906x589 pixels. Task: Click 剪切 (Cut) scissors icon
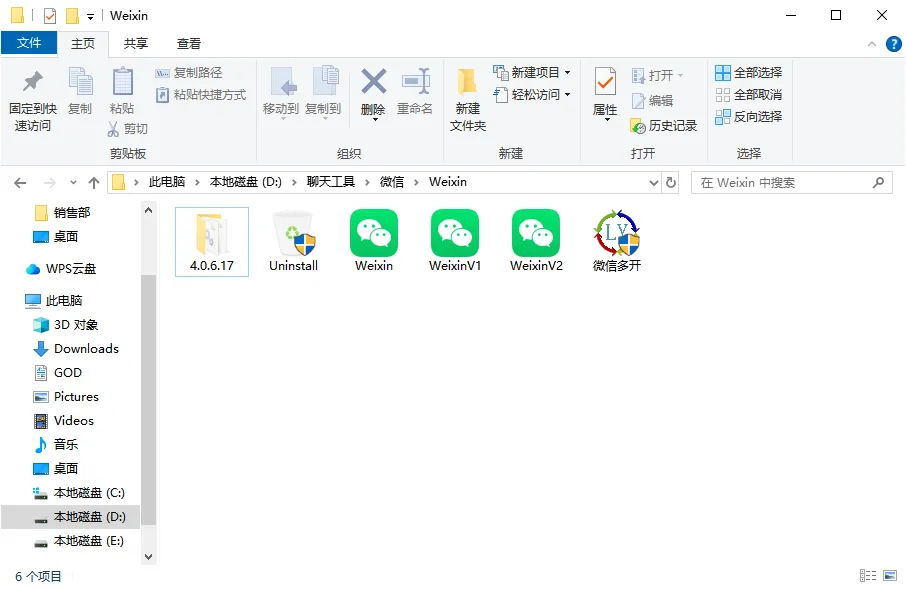(x=113, y=128)
